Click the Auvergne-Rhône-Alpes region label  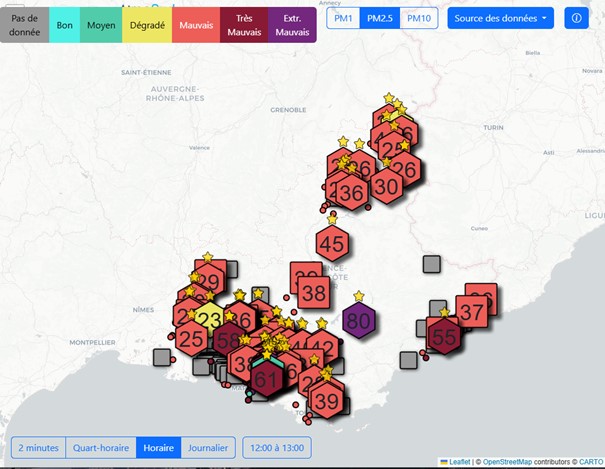175,94
